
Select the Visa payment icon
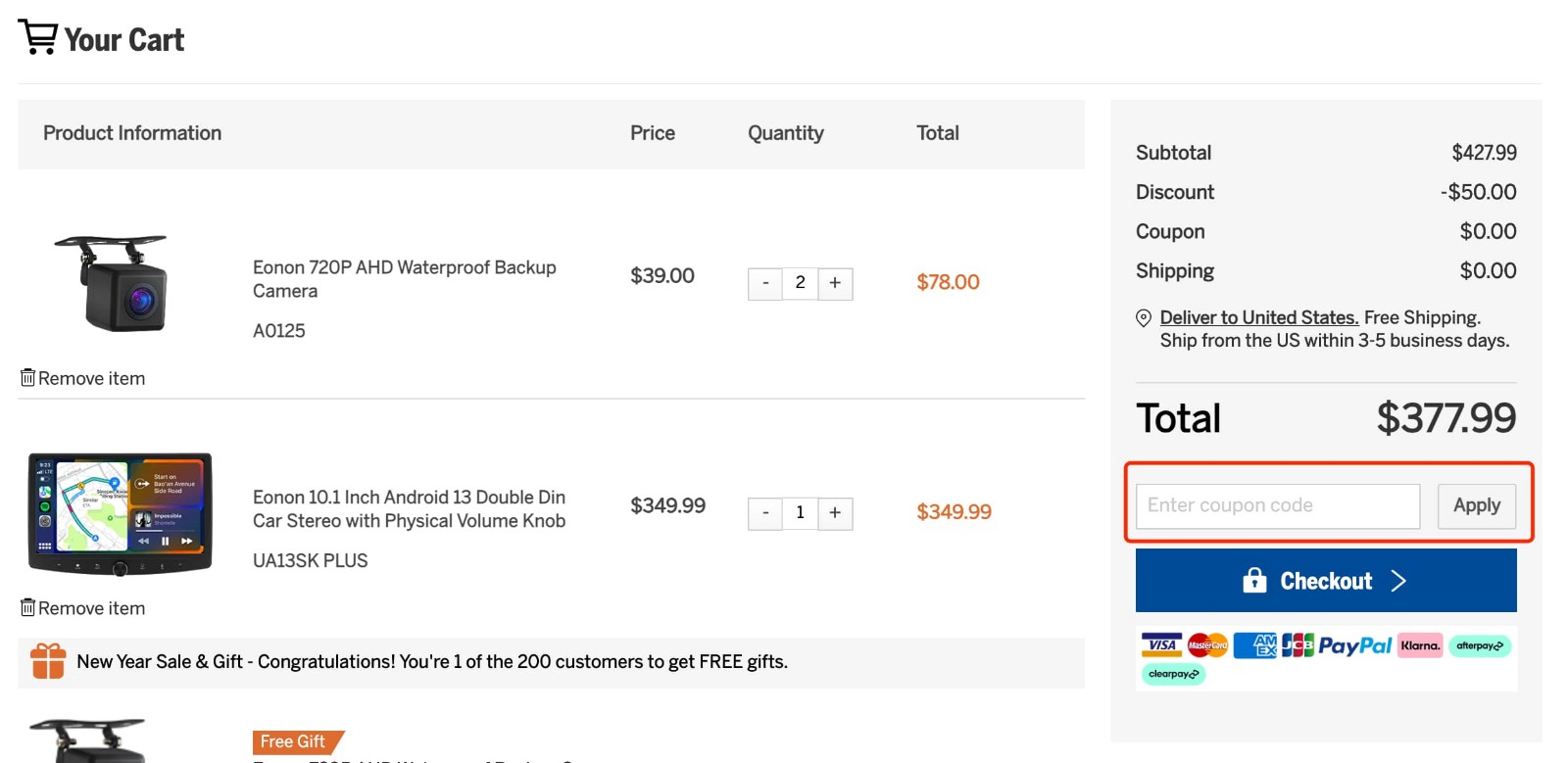pyautogui.click(x=1161, y=645)
